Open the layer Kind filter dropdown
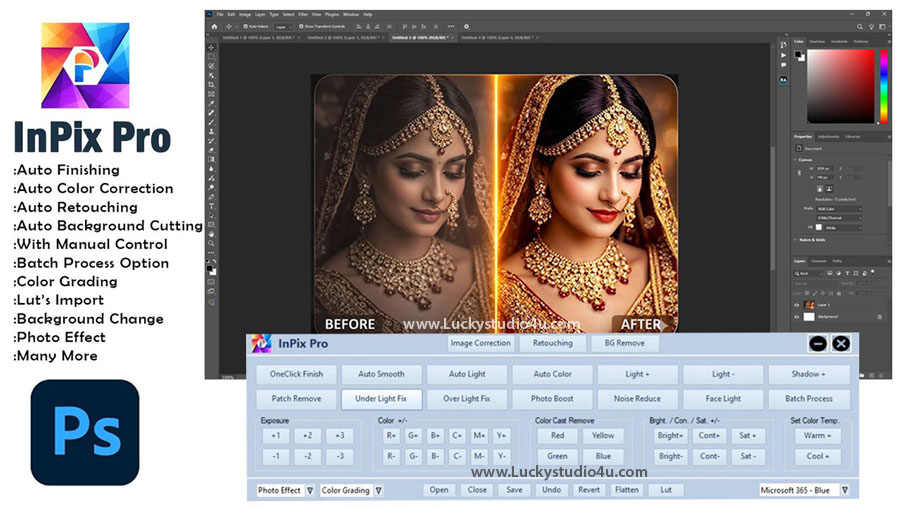900x506 pixels. pos(809,273)
